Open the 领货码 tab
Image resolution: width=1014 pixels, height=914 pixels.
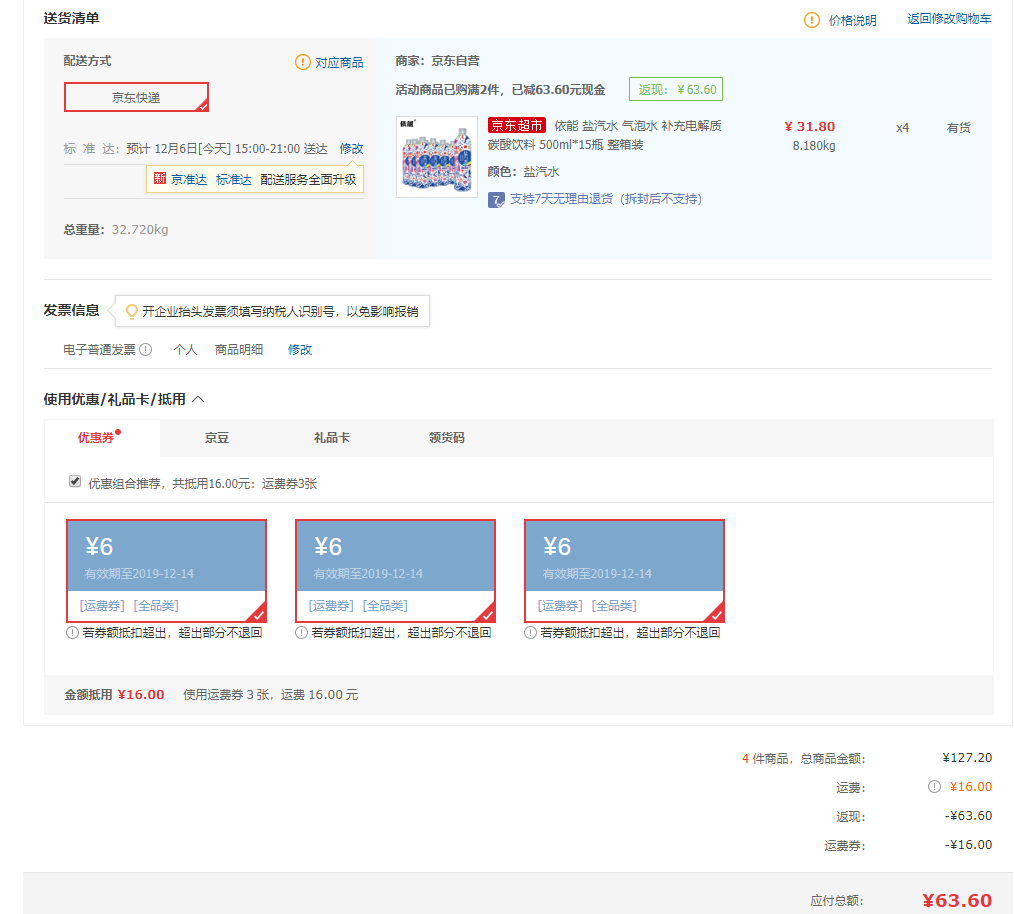447,438
